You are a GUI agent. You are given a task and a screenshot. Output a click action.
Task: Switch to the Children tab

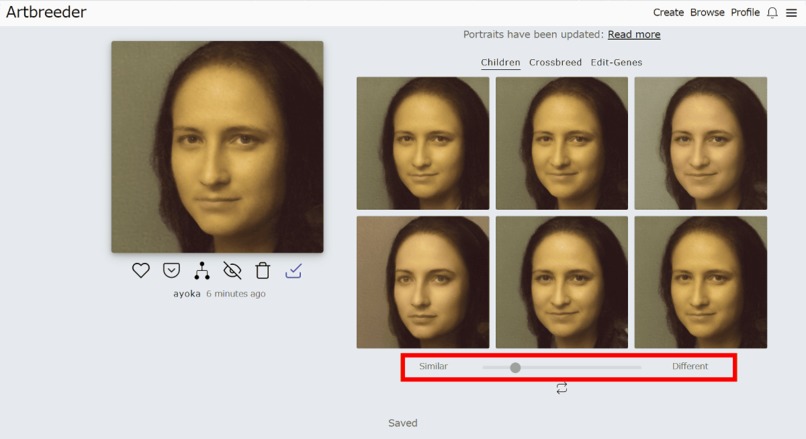coord(501,62)
